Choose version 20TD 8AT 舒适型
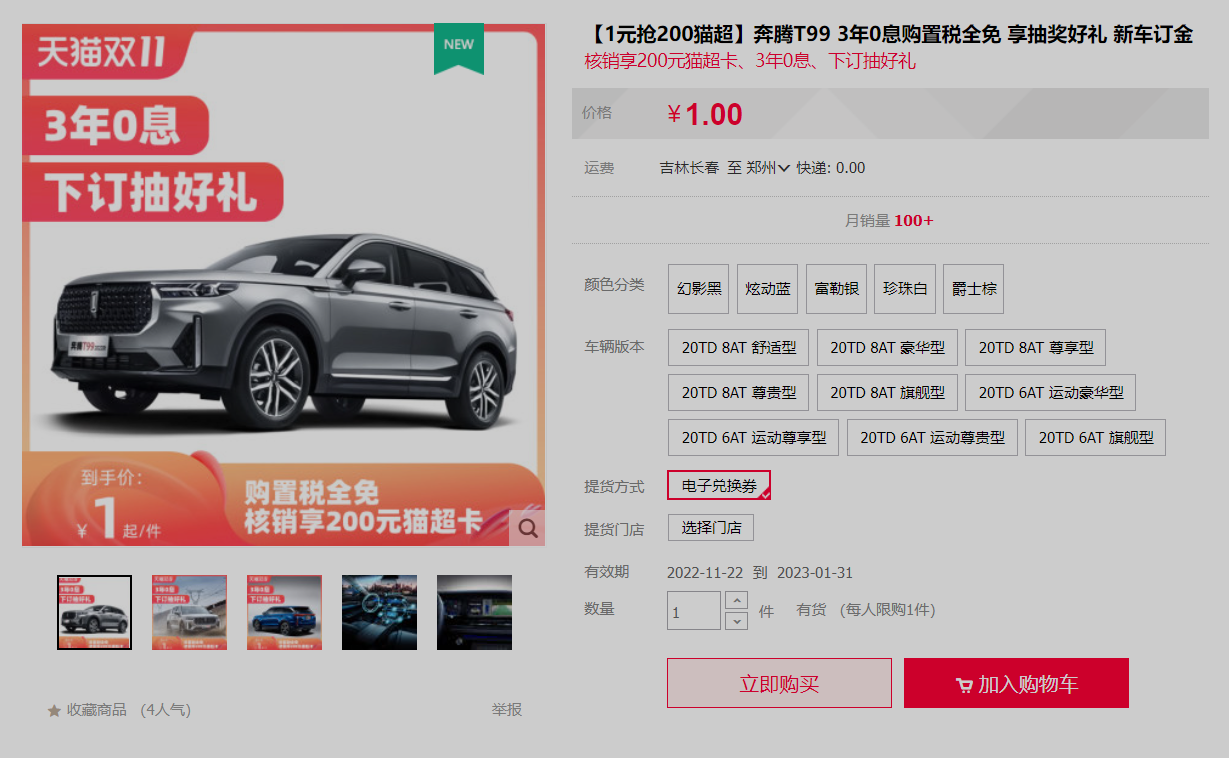Image resolution: width=1229 pixels, height=758 pixels. 739,348
